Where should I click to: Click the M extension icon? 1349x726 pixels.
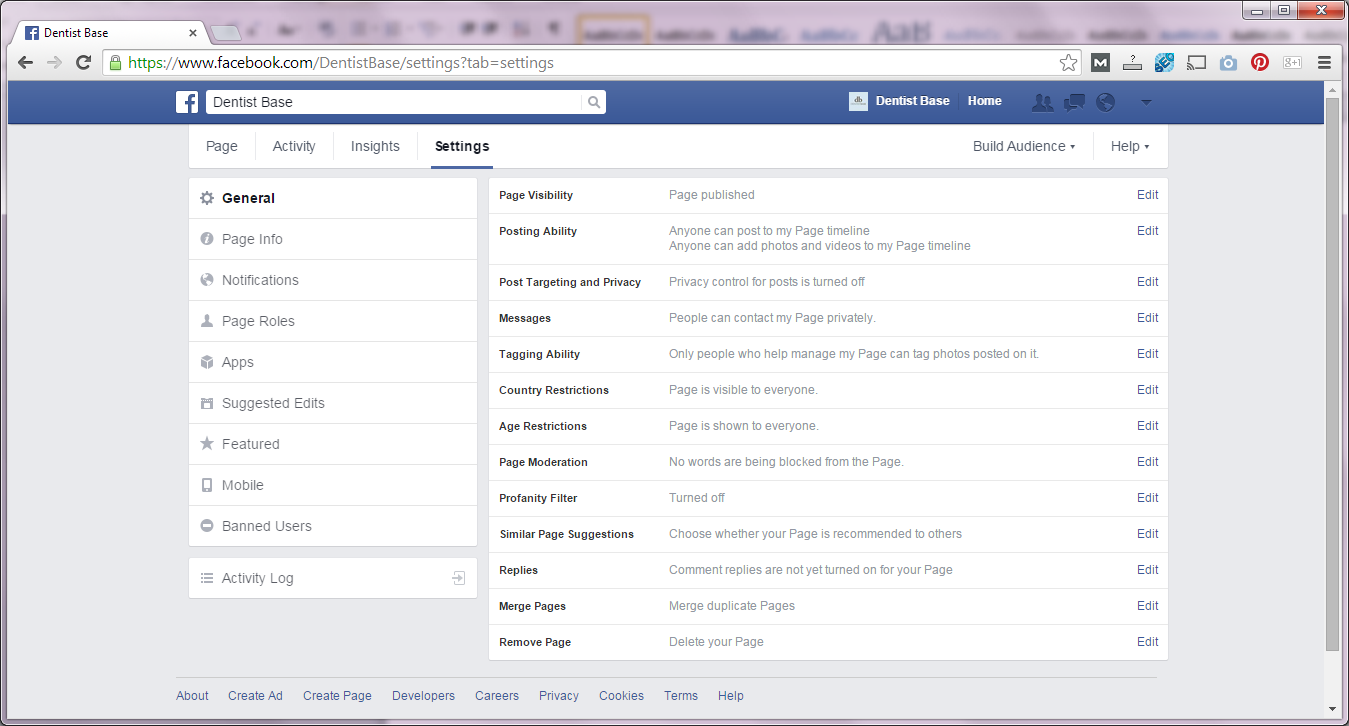pos(1100,62)
